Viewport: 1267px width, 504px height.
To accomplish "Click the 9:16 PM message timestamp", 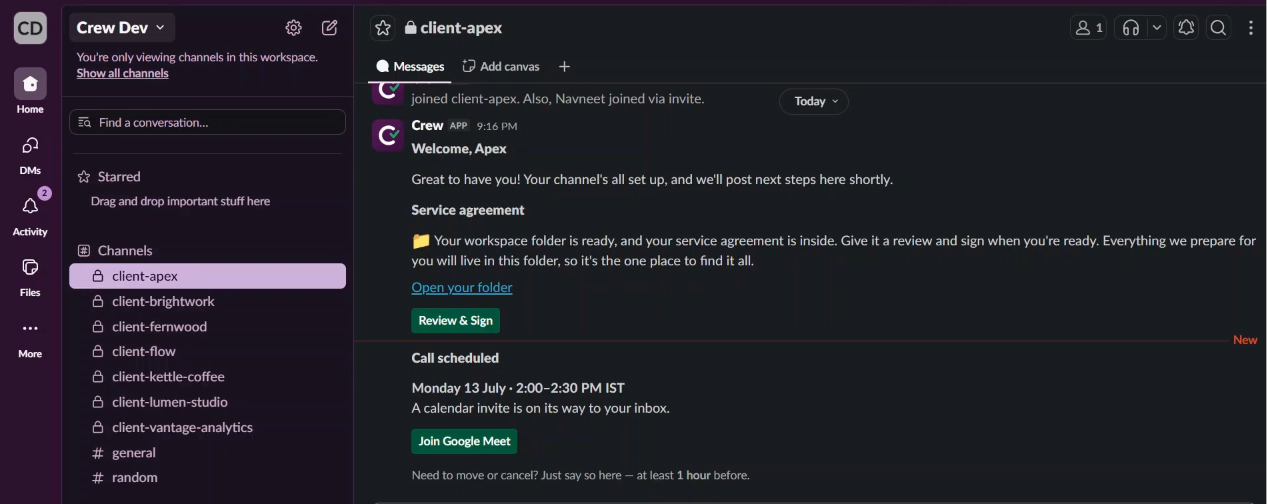I will 497,127.
